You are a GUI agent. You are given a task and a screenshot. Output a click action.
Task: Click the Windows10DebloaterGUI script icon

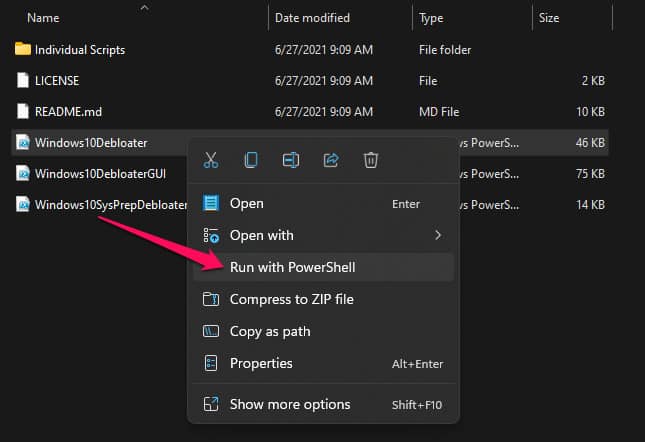pyautogui.click(x=23, y=174)
